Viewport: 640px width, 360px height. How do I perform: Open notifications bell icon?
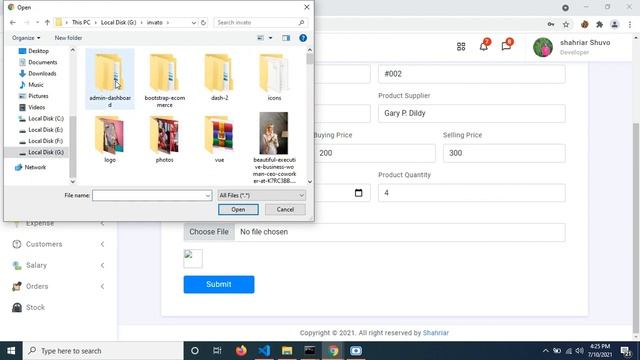pos(484,46)
